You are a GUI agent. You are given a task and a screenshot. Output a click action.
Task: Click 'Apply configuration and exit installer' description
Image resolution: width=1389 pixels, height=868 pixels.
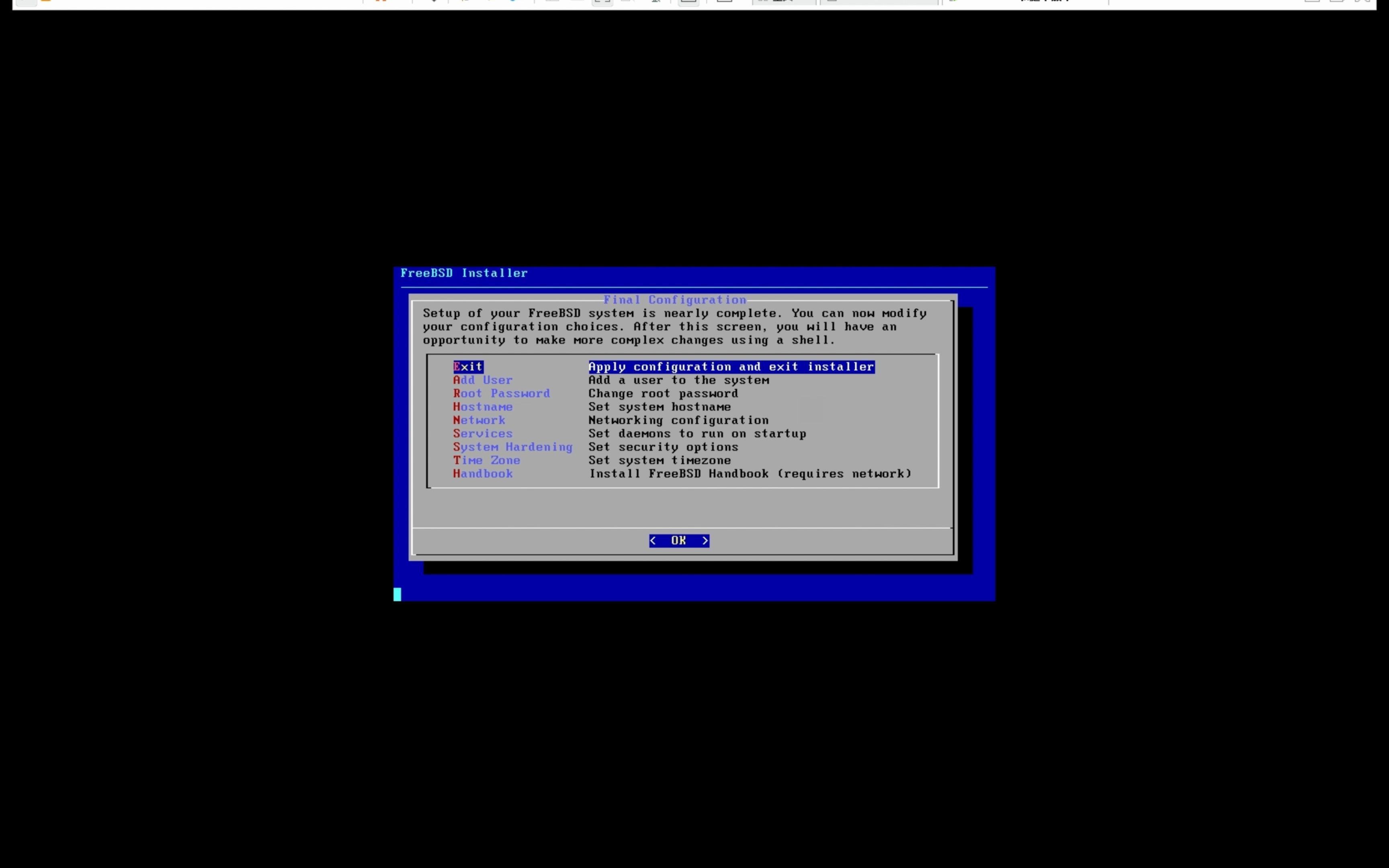pyautogui.click(x=731, y=366)
